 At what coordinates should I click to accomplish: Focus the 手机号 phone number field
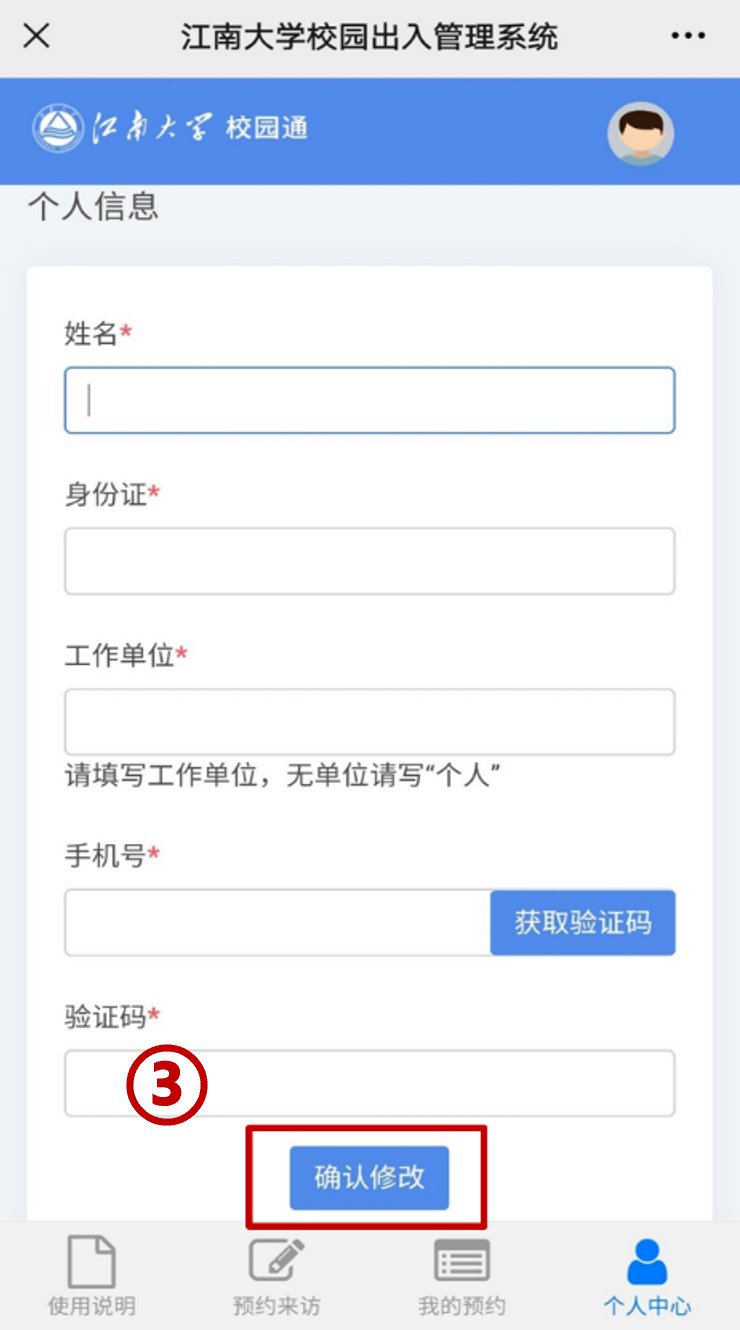tap(278, 922)
